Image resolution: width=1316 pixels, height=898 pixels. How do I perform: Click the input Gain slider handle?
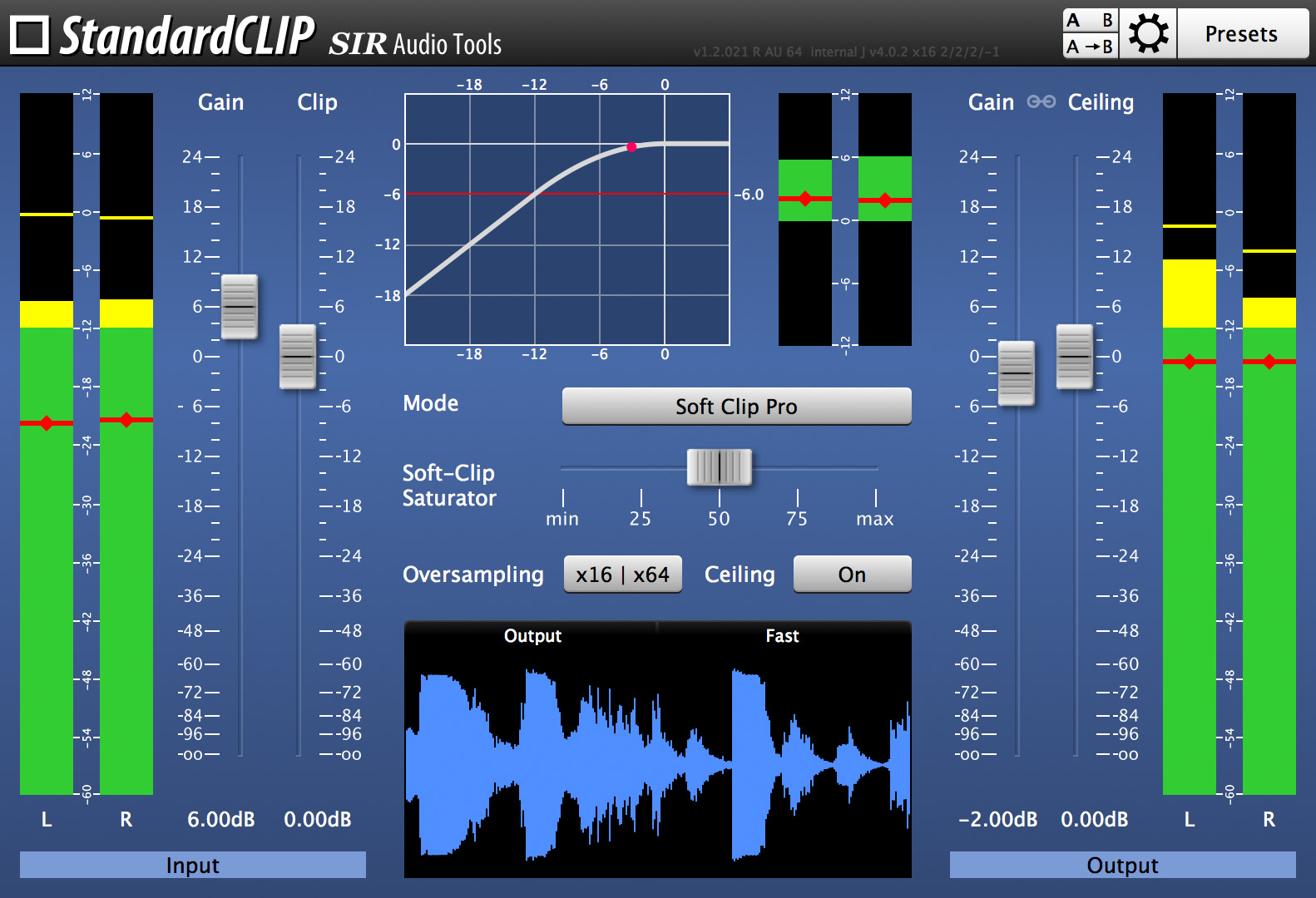(x=240, y=307)
